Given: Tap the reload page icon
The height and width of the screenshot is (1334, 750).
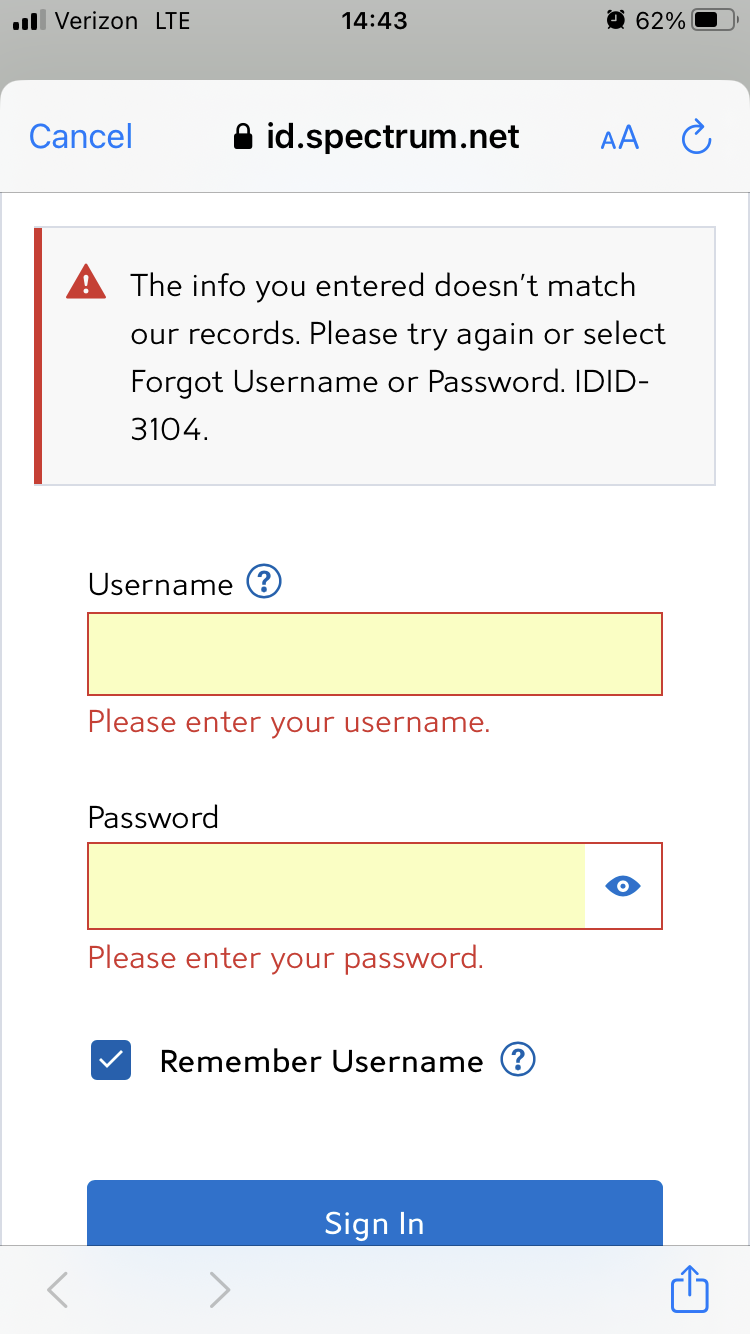Looking at the screenshot, I should pos(696,137).
